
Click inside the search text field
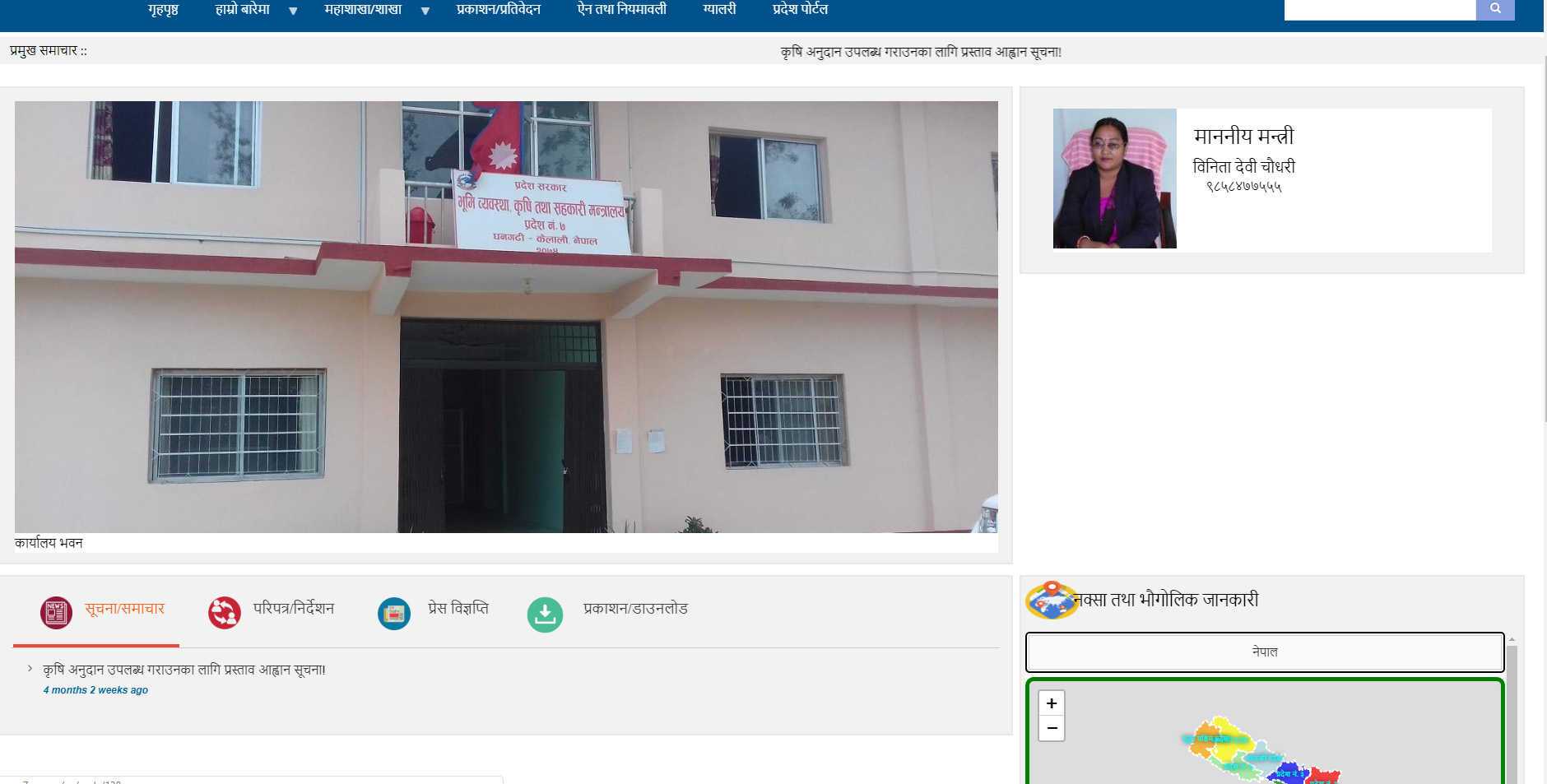pyautogui.click(x=1379, y=9)
